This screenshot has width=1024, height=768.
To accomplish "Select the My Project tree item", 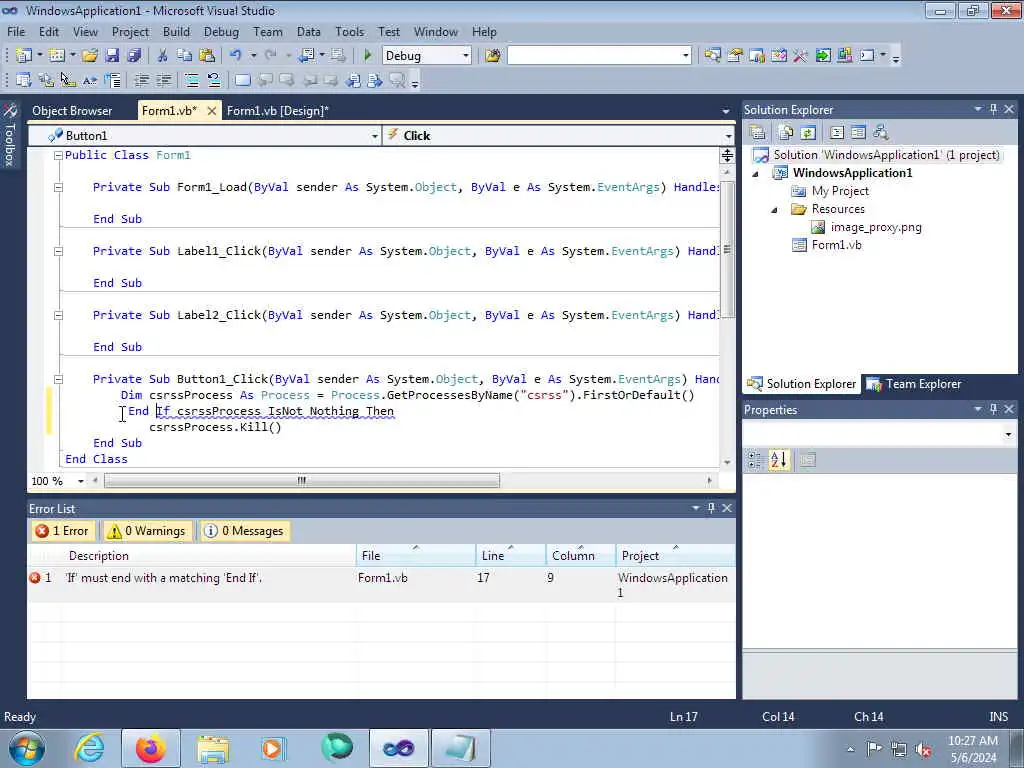I will pos(840,191).
